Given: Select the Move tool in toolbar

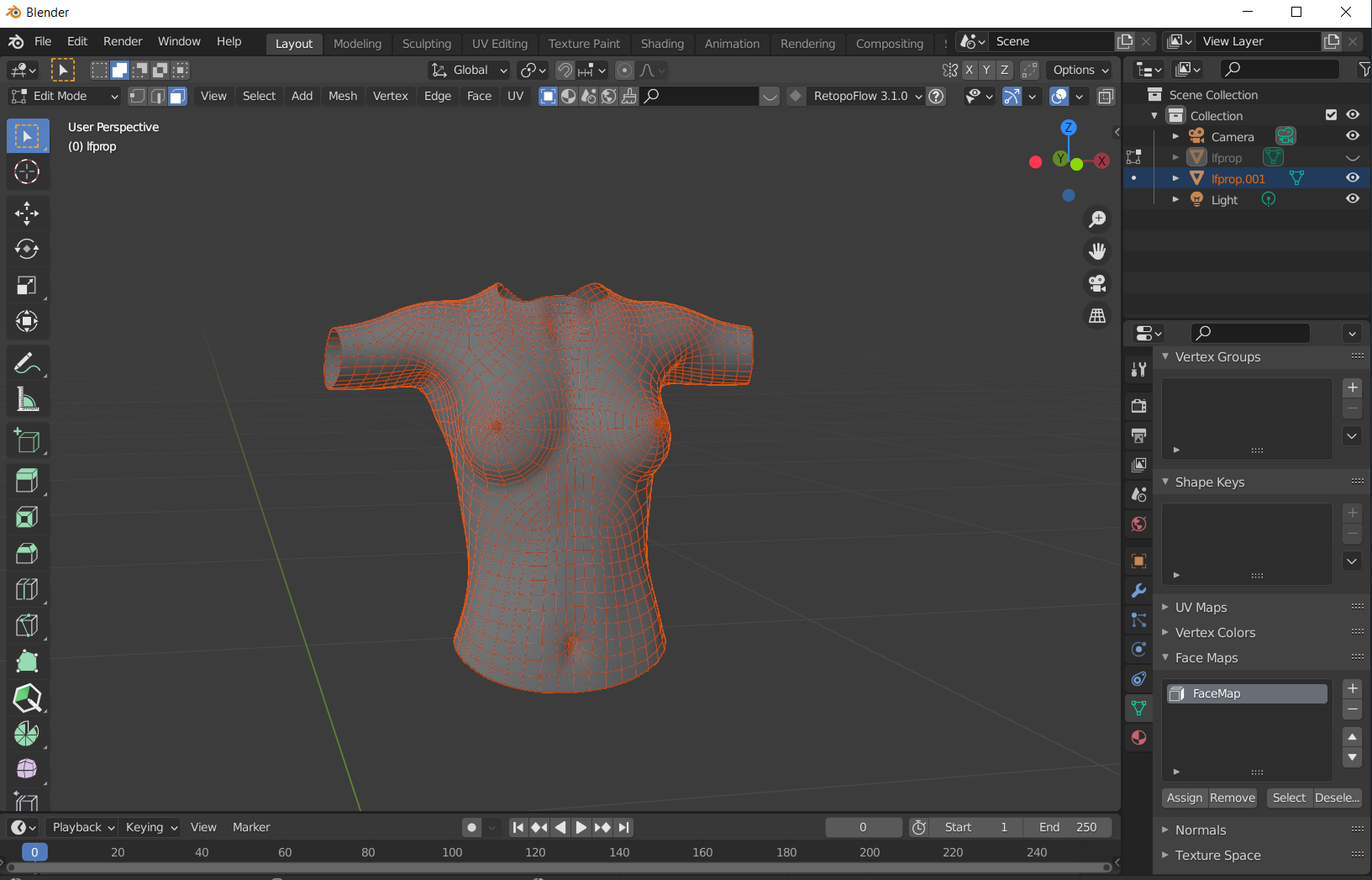Looking at the screenshot, I should 27,213.
